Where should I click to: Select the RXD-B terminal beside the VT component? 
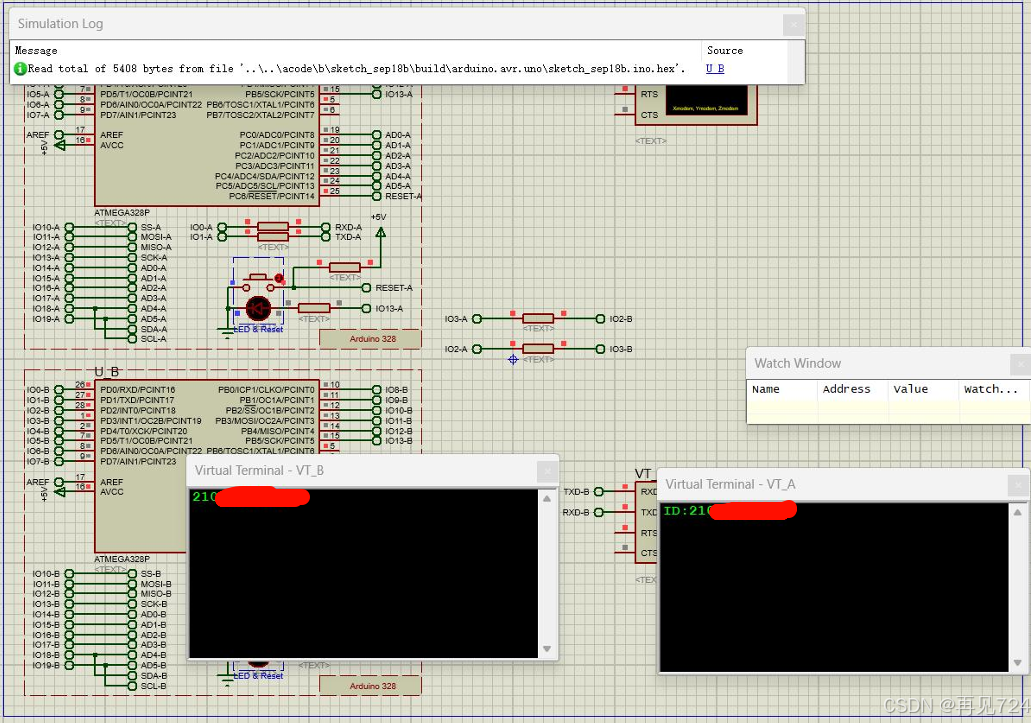(x=599, y=512)
